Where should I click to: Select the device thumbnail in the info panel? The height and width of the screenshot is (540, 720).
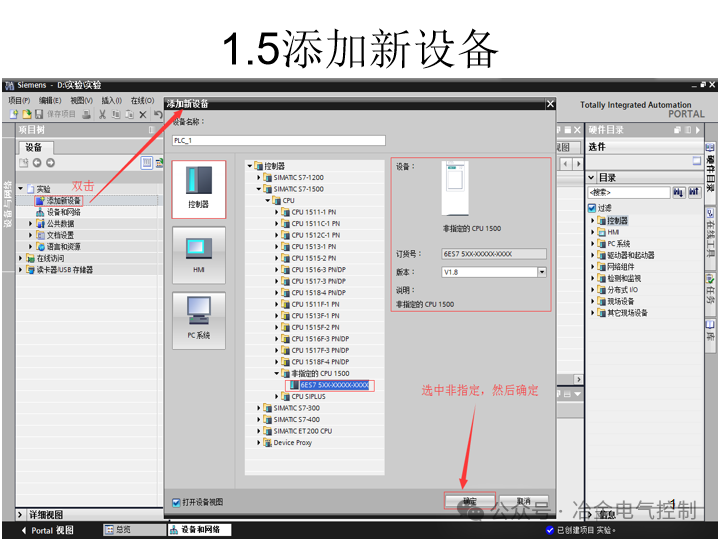(455, 188)
